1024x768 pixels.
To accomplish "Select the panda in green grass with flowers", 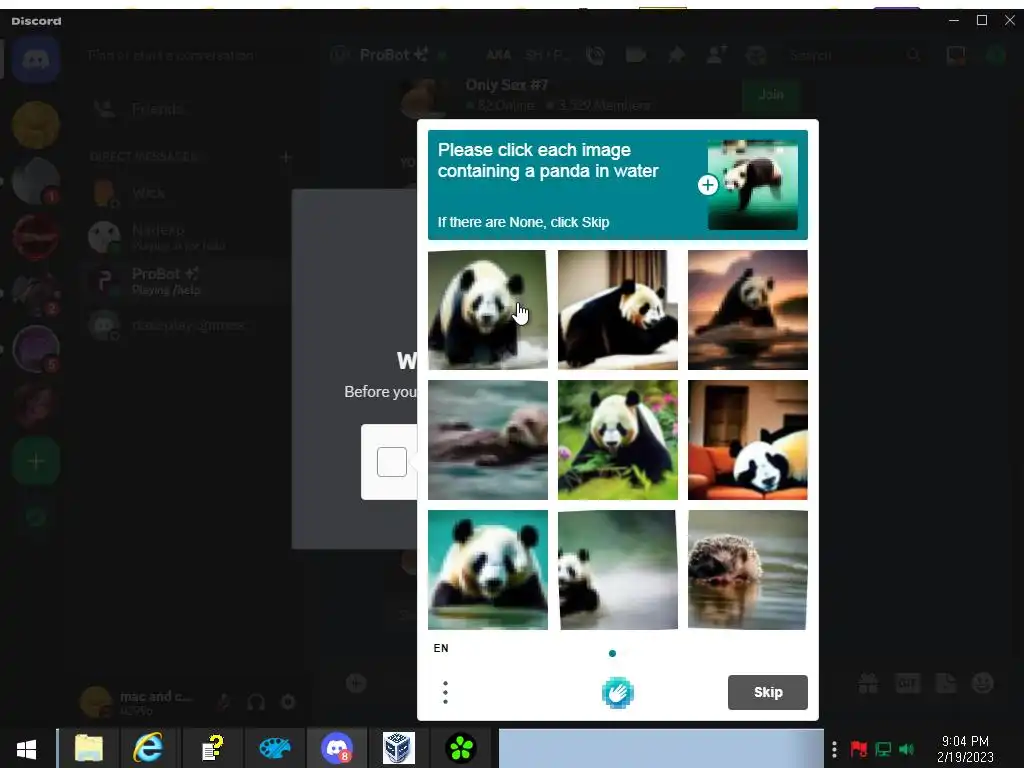I will click(x=618, y=440).
